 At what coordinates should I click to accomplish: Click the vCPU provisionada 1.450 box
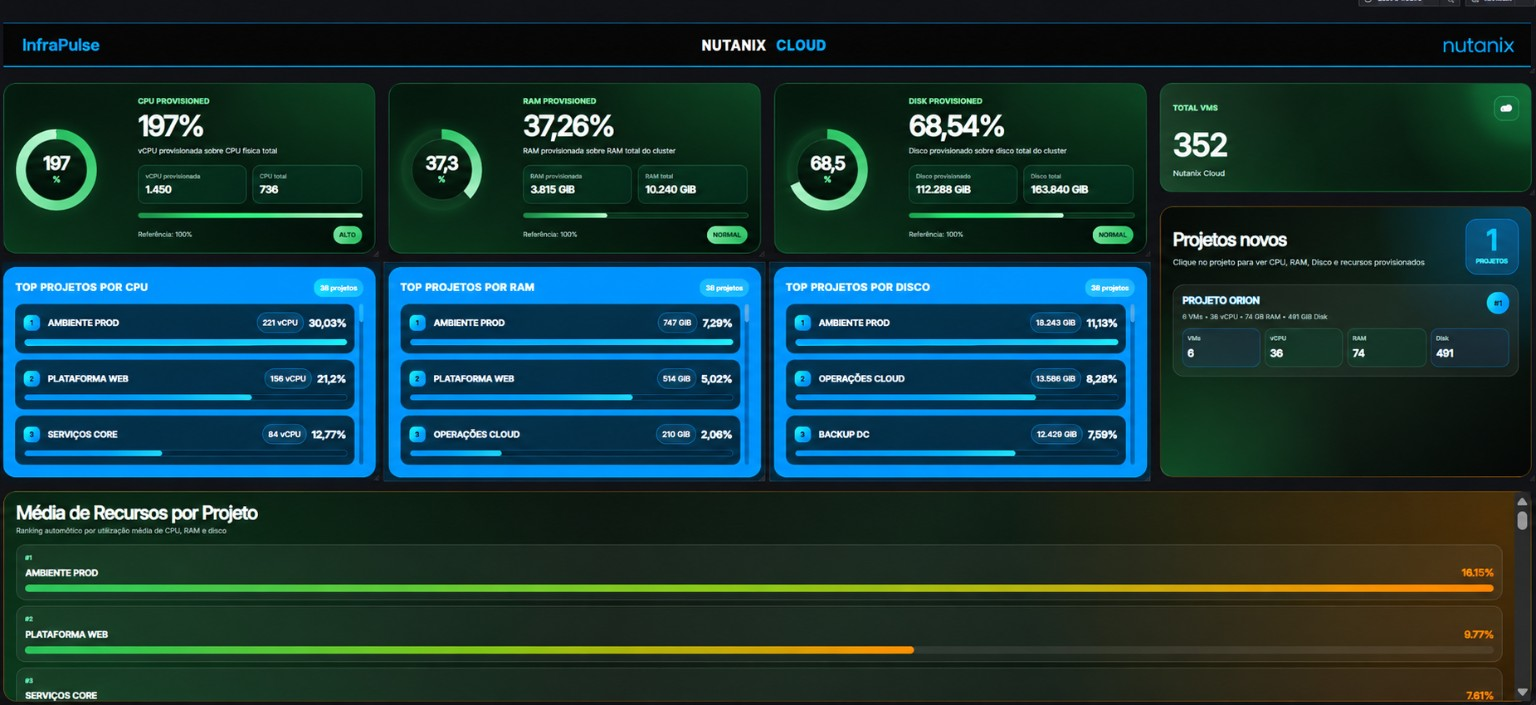(192, 184)
